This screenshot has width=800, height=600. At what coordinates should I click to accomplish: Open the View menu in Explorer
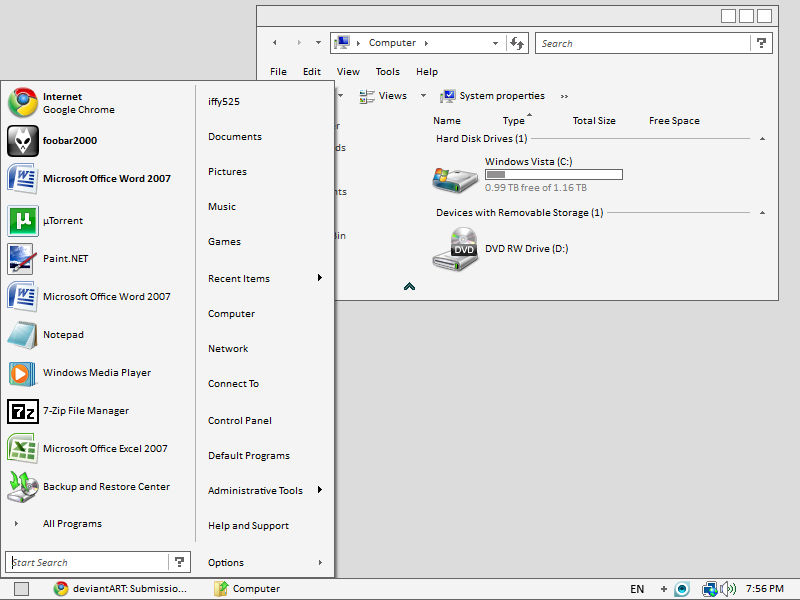[348, 72]
